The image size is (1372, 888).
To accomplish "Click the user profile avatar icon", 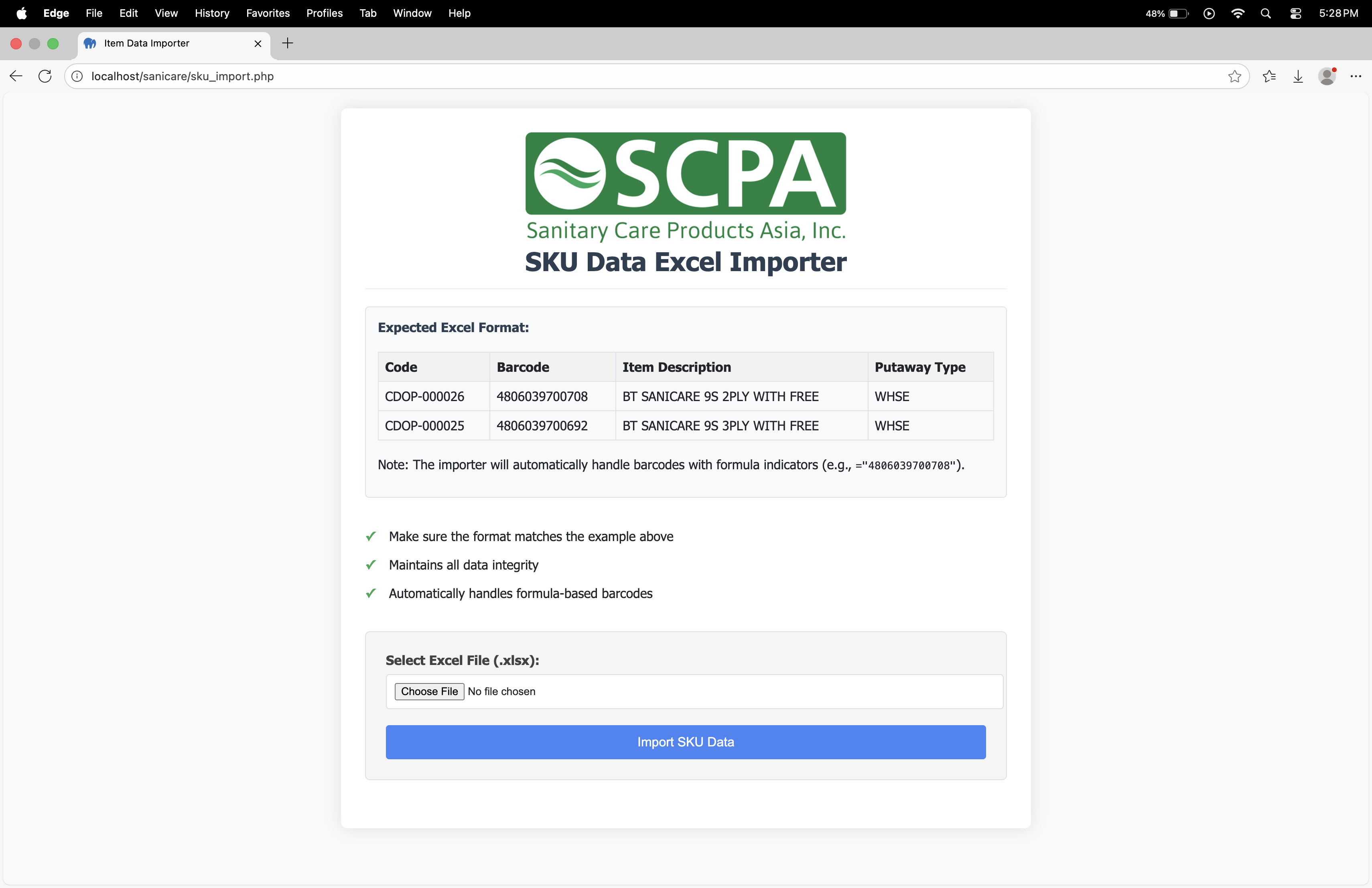I will [x=1327, y=76].
